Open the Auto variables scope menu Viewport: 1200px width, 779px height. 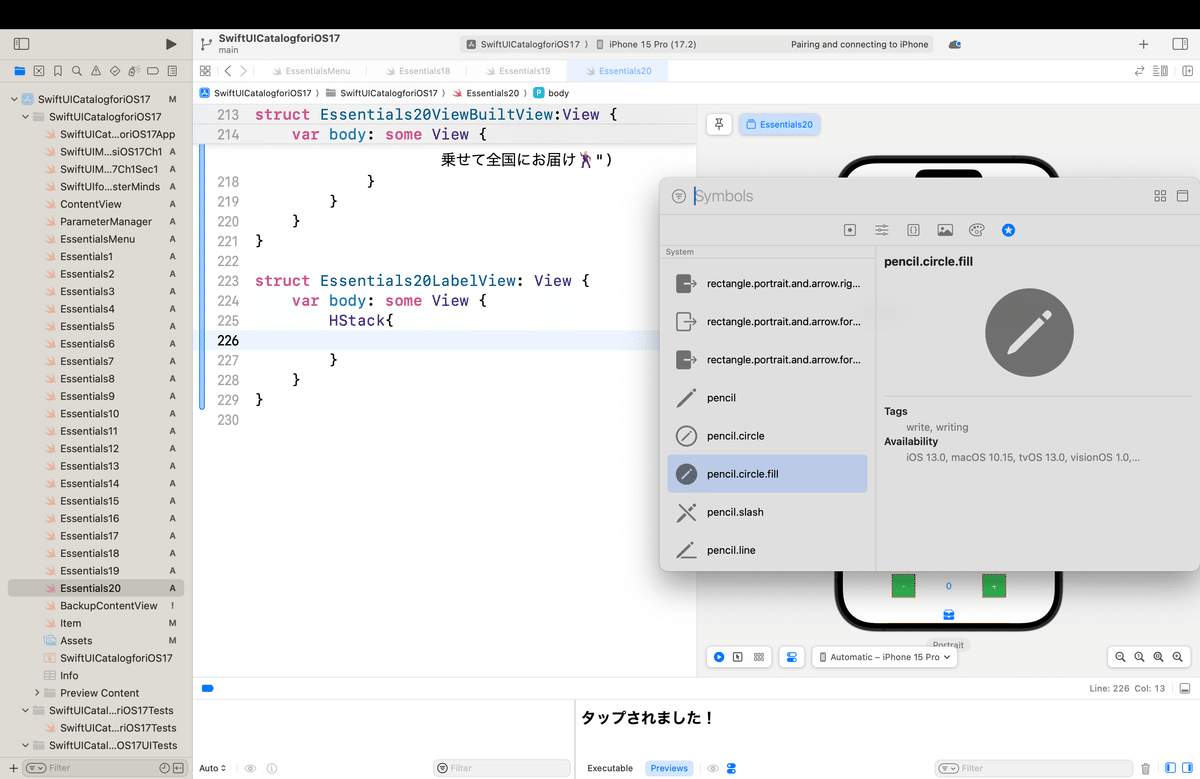213,768
